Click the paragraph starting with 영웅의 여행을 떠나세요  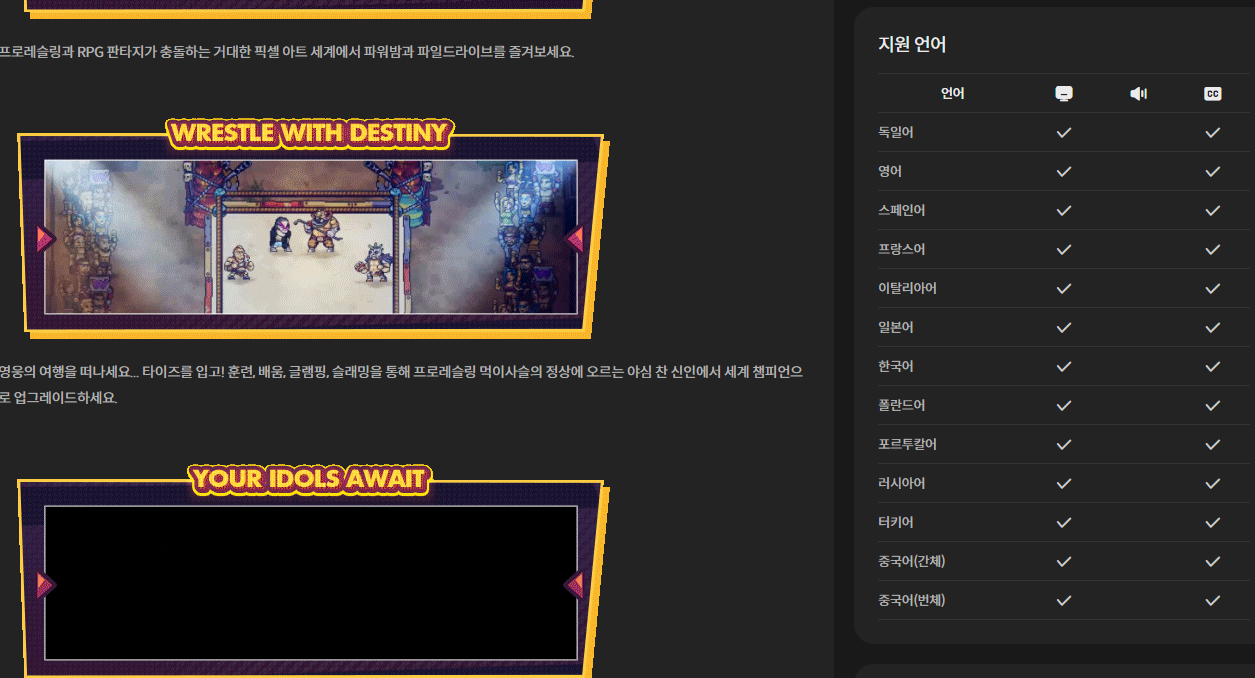pyautogui.click(x=401, y=384)
